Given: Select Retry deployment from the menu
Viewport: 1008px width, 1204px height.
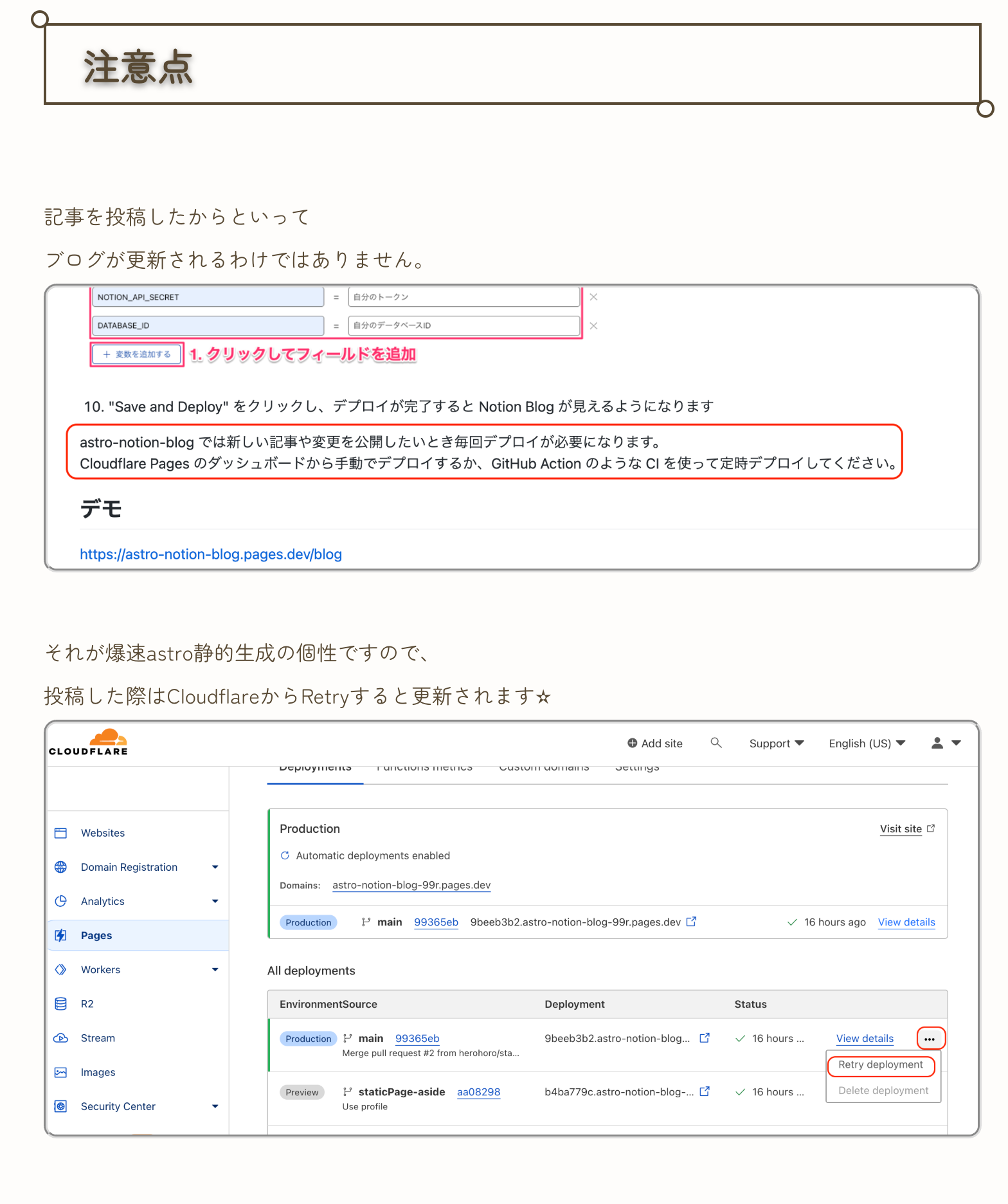Looking at the screenshot, I should (x=880, y=1065).
